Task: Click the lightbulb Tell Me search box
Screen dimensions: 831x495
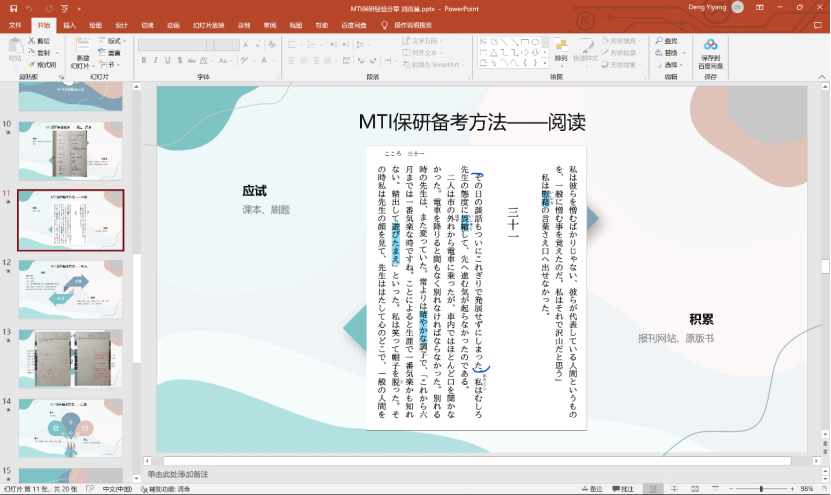Action: click(407, 25)
